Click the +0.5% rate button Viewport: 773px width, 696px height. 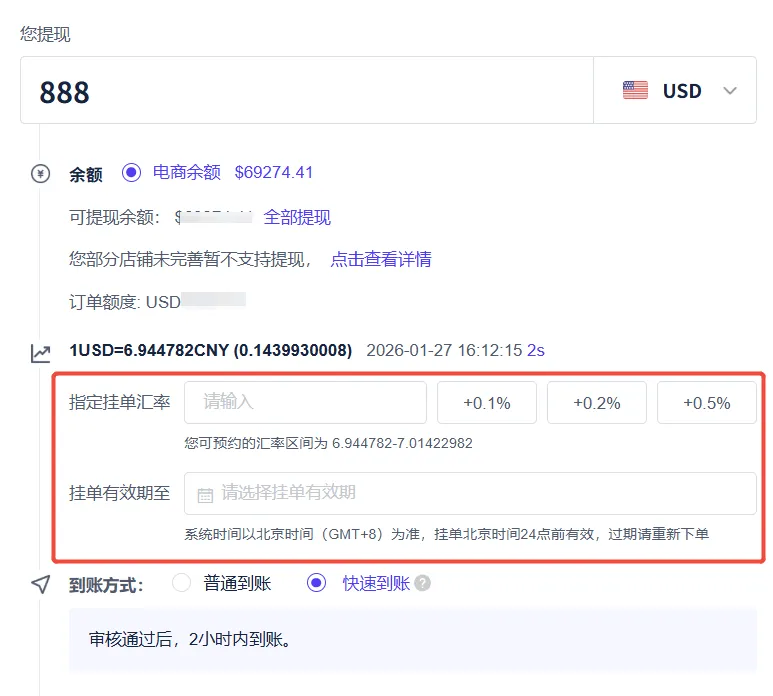tap(706, 402)
